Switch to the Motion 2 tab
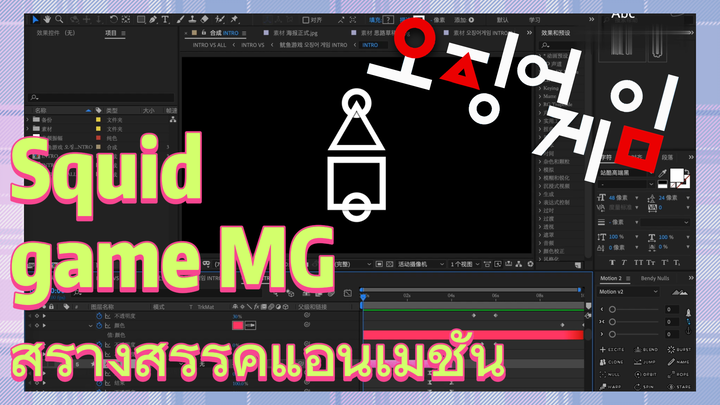 610,278
